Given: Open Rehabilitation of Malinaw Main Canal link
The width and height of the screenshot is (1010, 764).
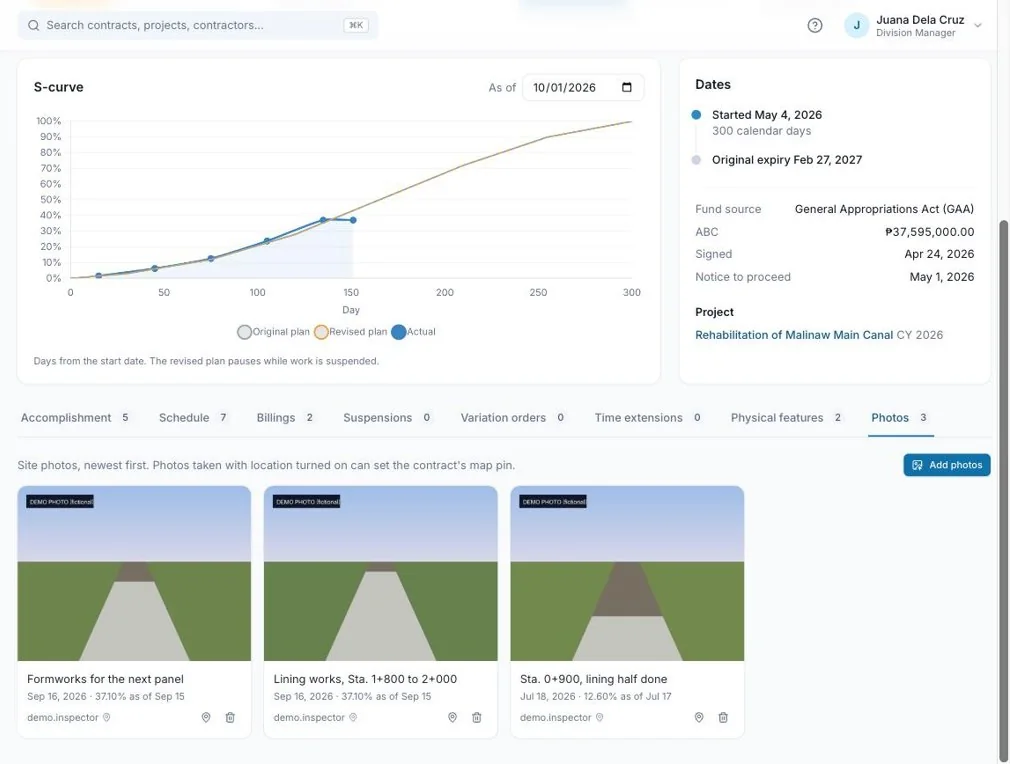Looking at the screenshot, I should point(794,335).
